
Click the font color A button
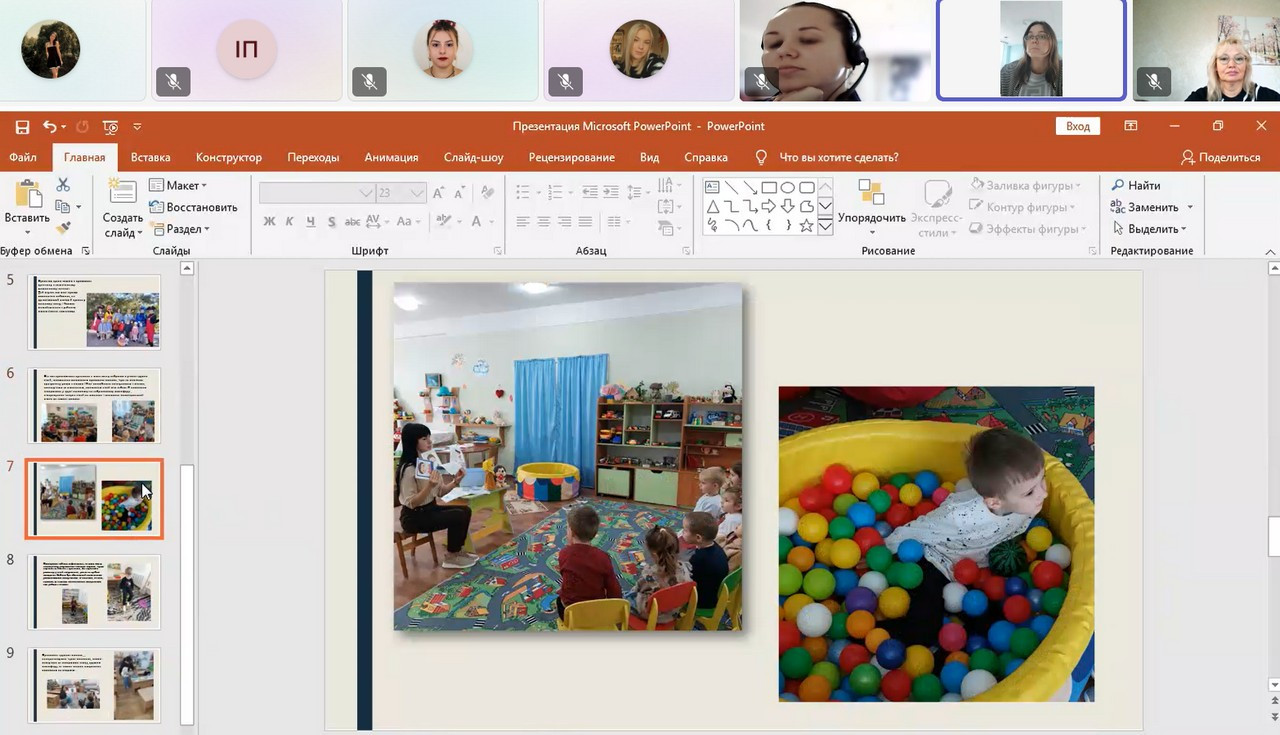coord(477,221)
